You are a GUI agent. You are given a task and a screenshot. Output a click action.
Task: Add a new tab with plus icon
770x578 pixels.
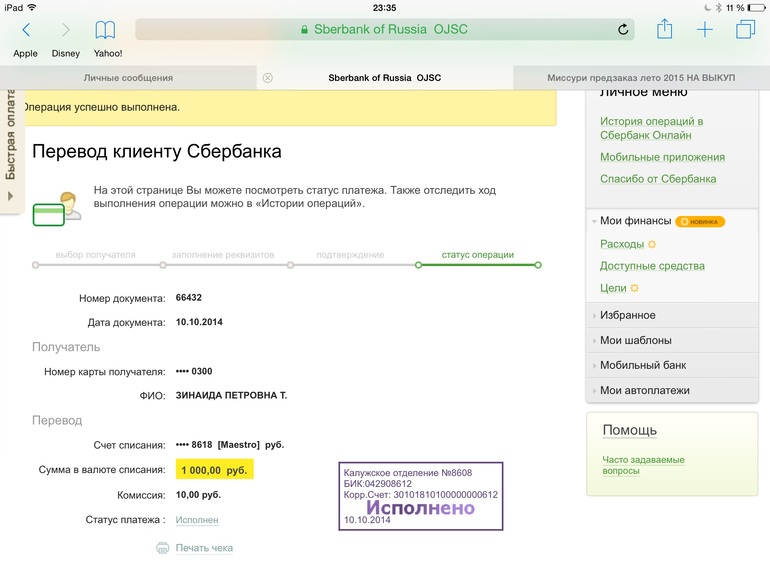pyautogui.click(x=705, y=29)
